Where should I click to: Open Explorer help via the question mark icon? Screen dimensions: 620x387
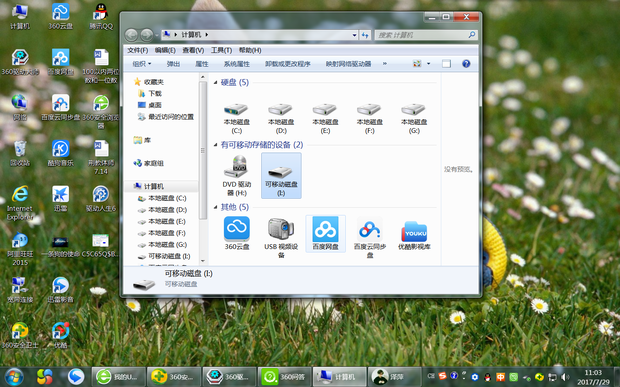click(x=466, y=64)
